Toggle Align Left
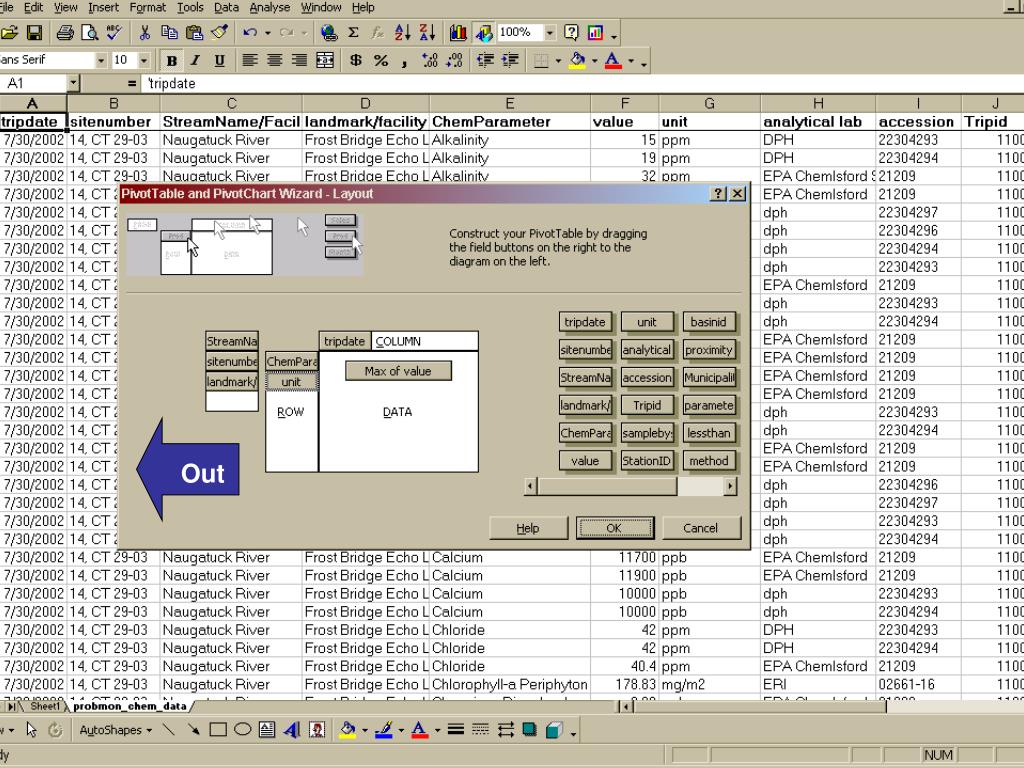1024x768 pixels. point(249,61)
